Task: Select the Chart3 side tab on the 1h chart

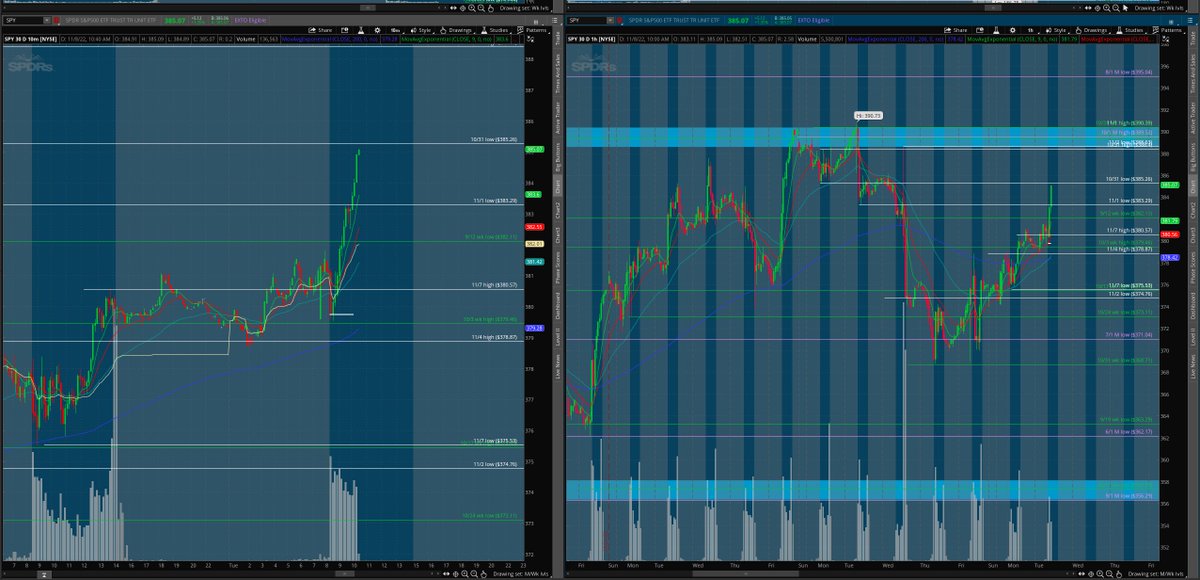Action: pos(1193,236)
